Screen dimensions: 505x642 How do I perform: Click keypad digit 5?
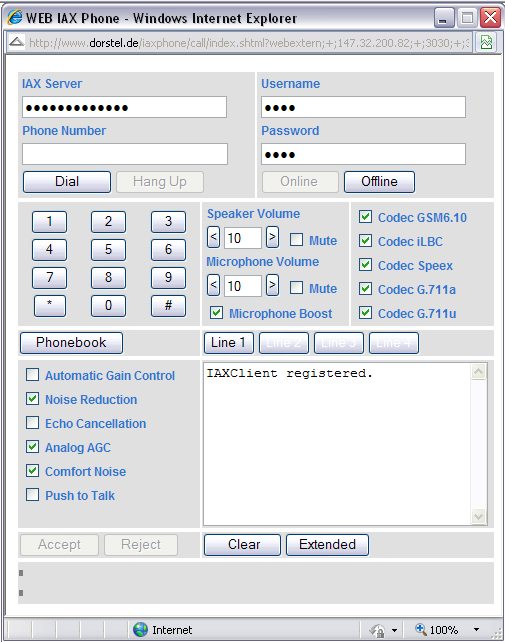108,250
